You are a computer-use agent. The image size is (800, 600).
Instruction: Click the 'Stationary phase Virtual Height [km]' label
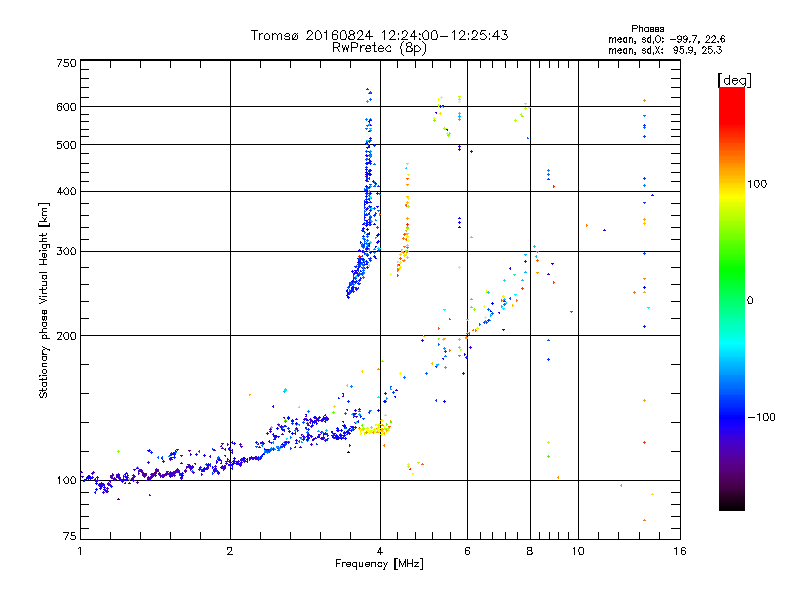point(44,300)
